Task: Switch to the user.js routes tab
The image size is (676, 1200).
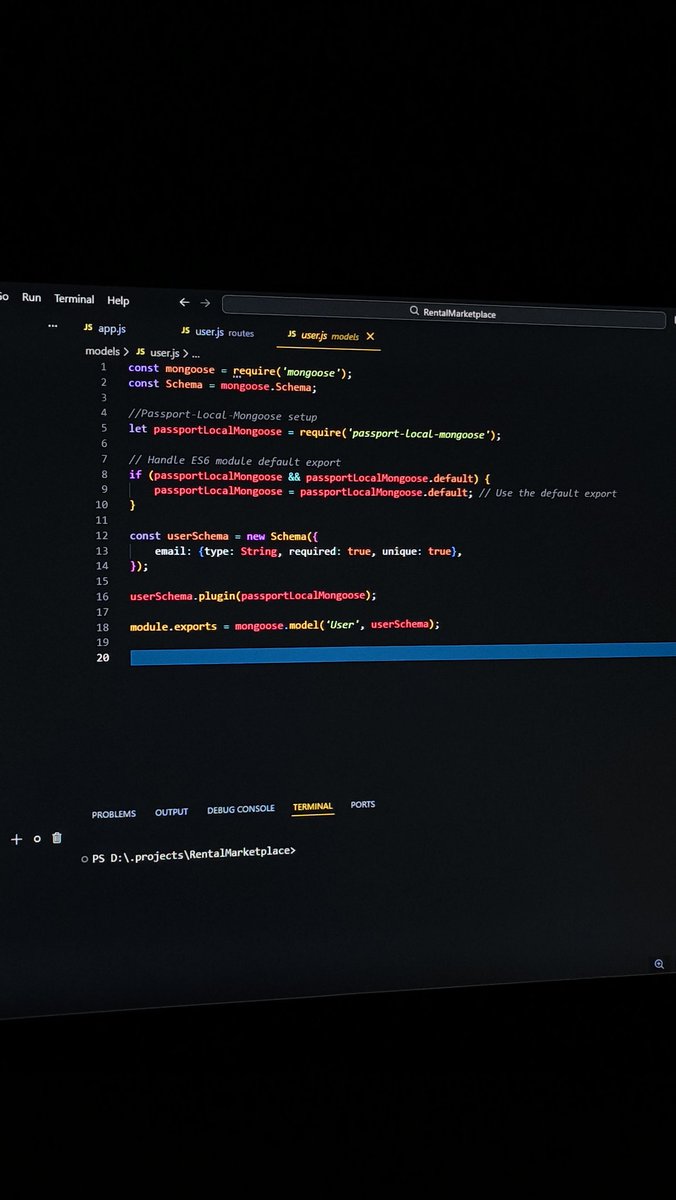Action: tap(218, 332)
